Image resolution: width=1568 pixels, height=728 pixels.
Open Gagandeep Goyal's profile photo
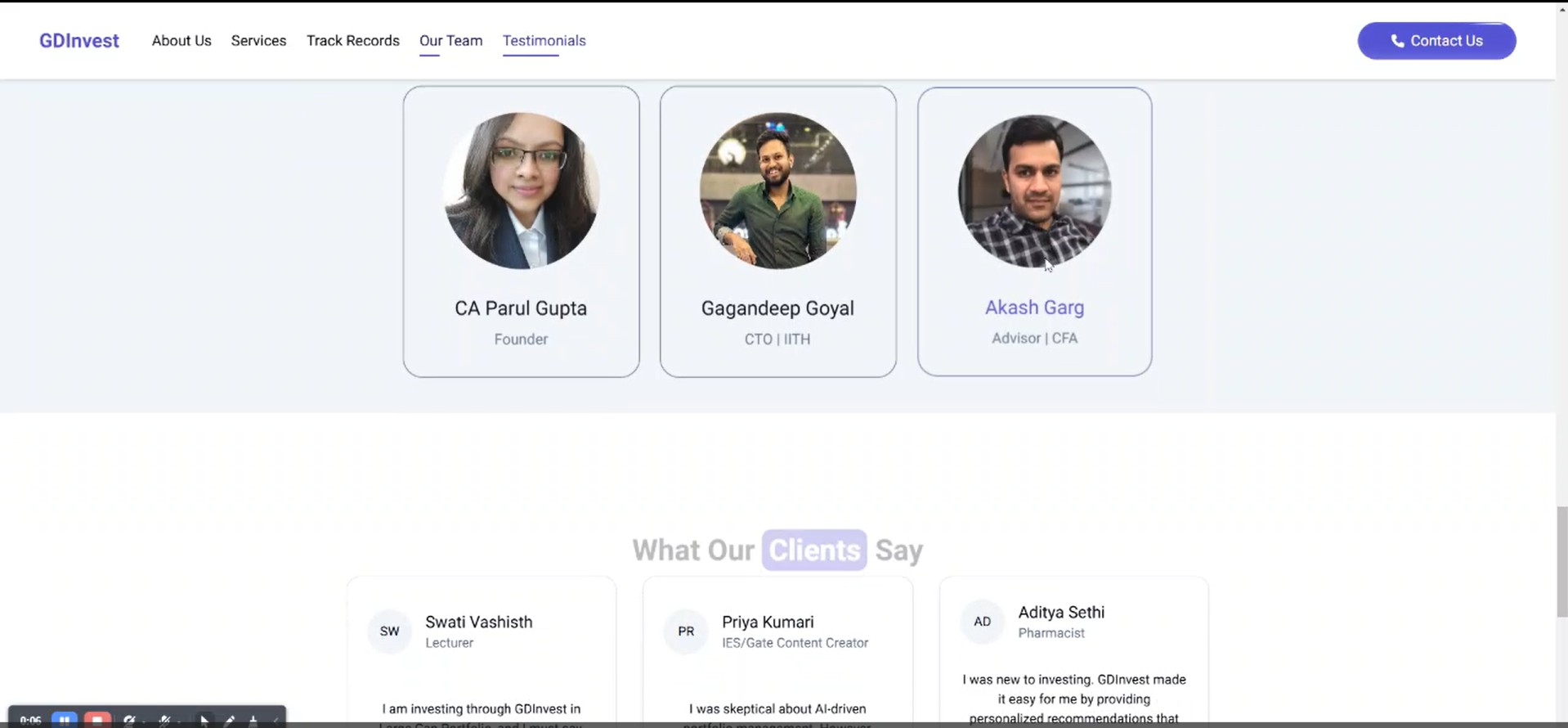777,191
